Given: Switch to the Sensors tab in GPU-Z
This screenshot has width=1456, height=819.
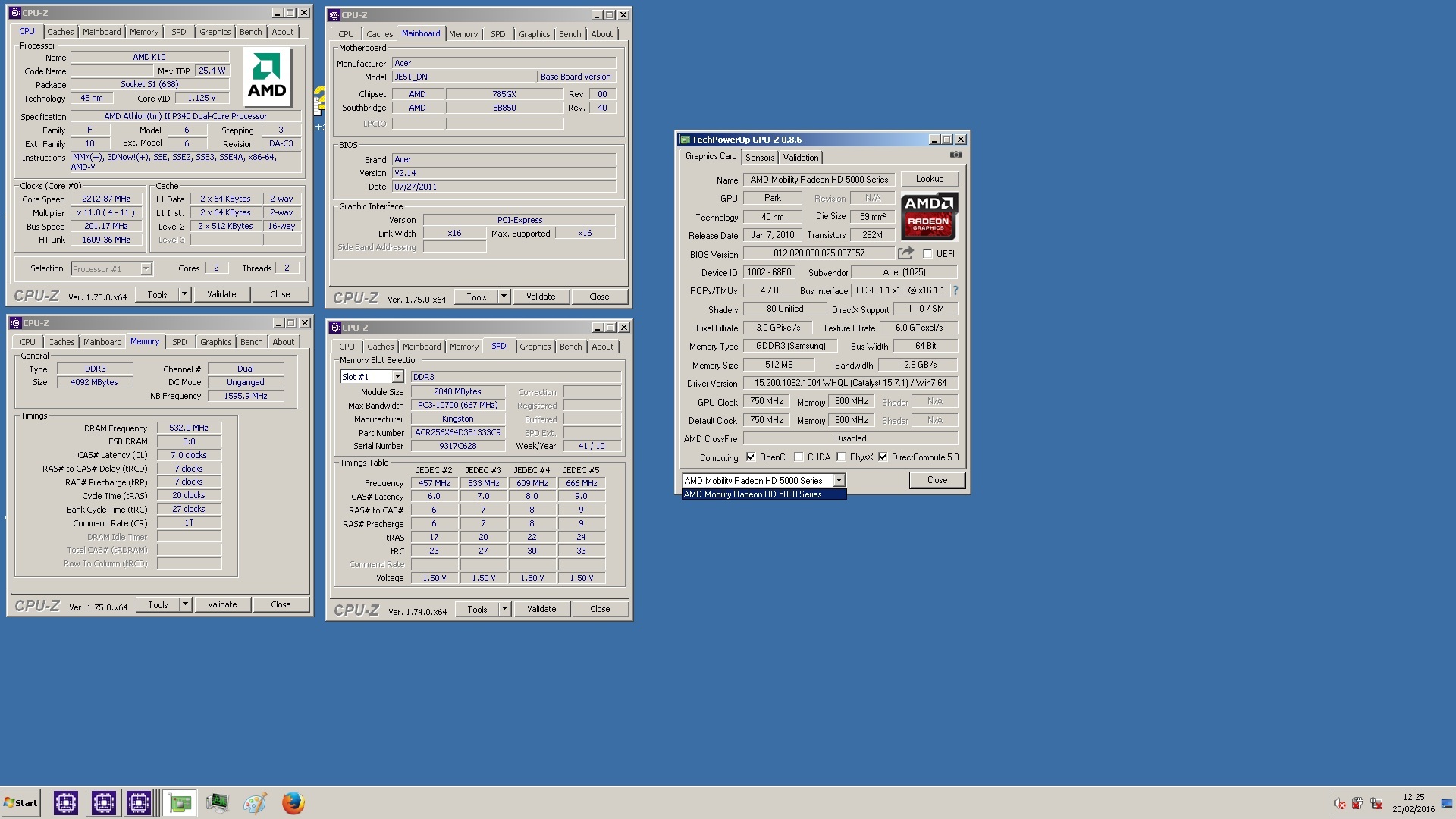Looking at the screenshot, I should click(x=760, y=158).
